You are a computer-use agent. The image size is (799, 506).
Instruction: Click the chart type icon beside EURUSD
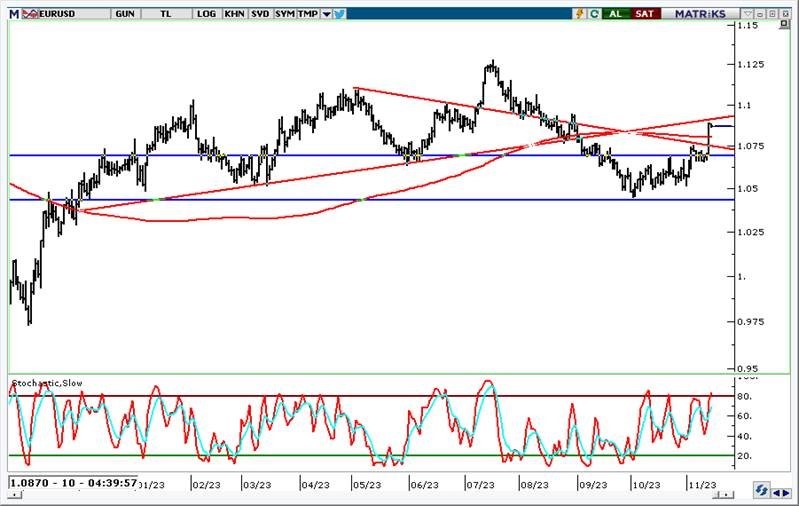coord(30,14)
